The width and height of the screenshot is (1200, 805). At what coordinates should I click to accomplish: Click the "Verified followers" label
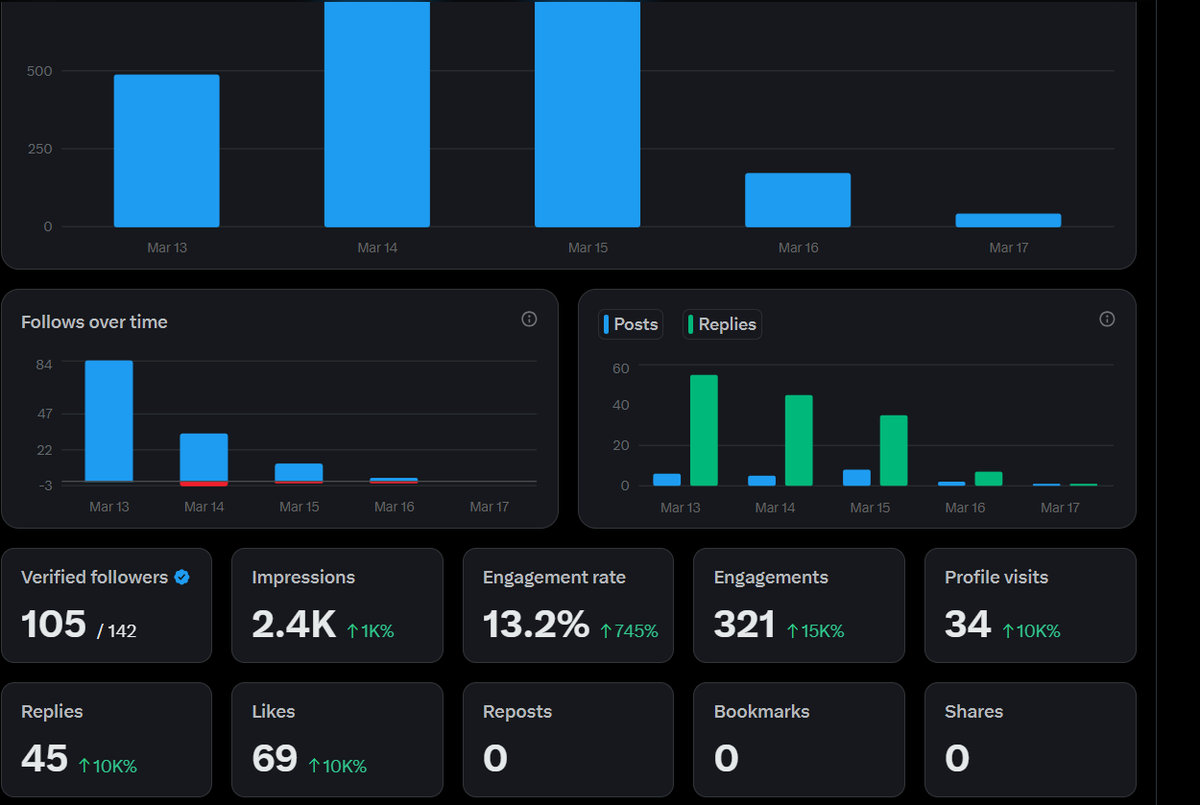(x=95, y=577)
